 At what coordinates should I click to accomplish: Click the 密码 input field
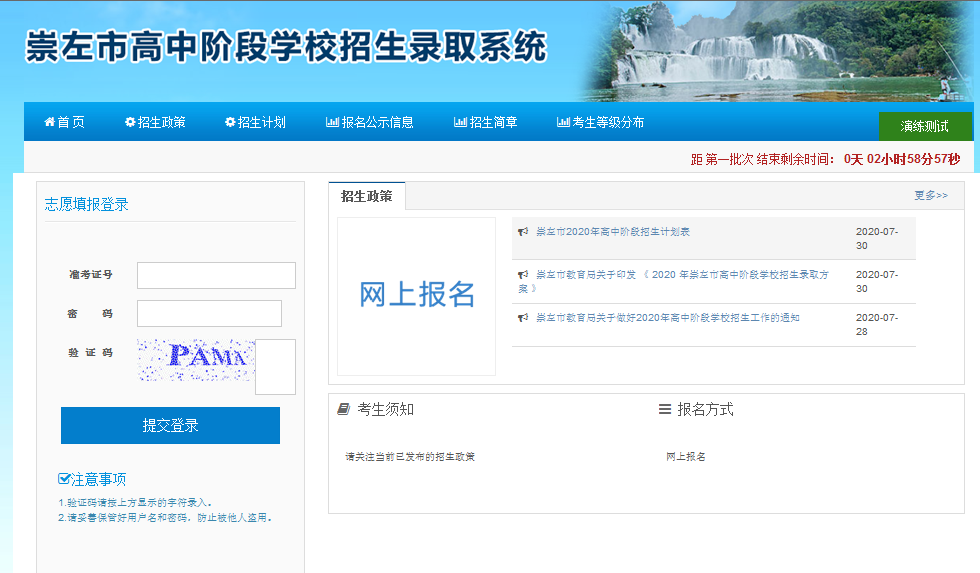[209, 313]
